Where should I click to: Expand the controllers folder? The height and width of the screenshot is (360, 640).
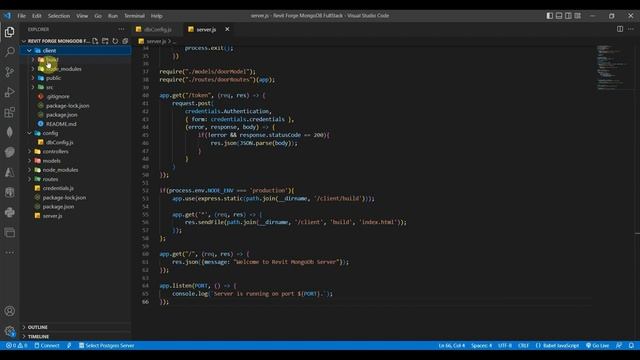coord(76,151)
